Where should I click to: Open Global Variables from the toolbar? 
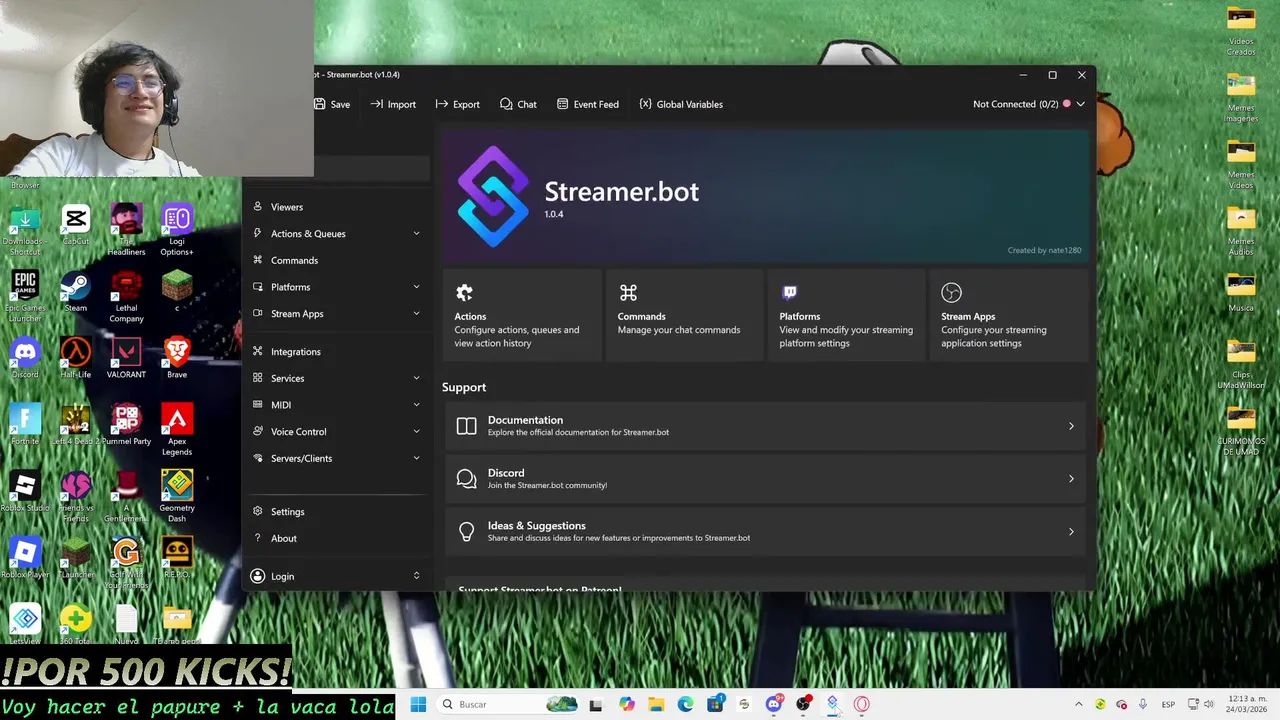click(x=681, y=104)
